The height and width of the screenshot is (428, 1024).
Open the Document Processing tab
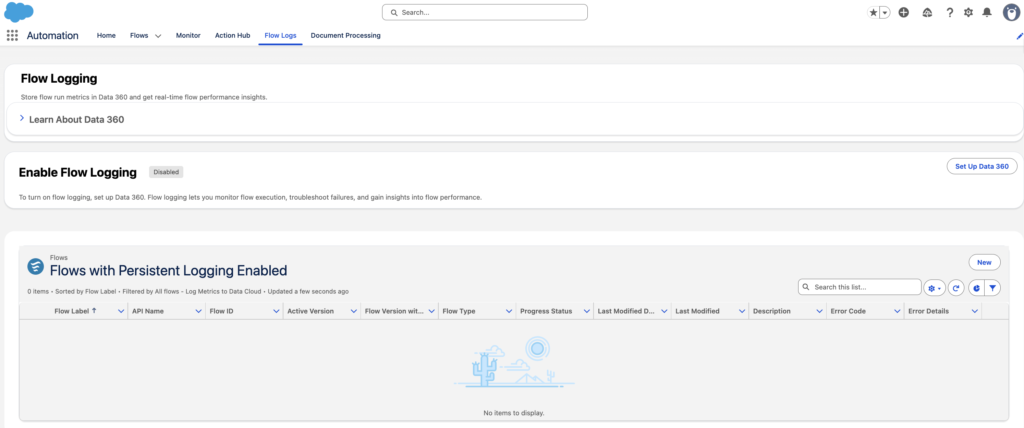tap(345, 35)
